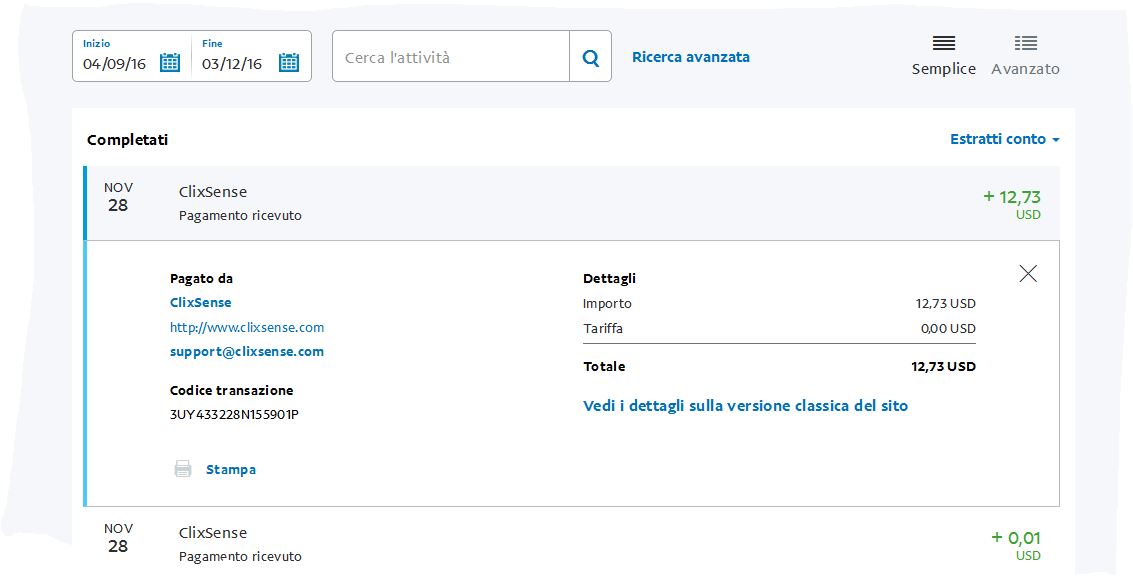This screenshot has width=1133, height=576.
Task: Close the expanded transaction details panel
Action: point(1028,273)
